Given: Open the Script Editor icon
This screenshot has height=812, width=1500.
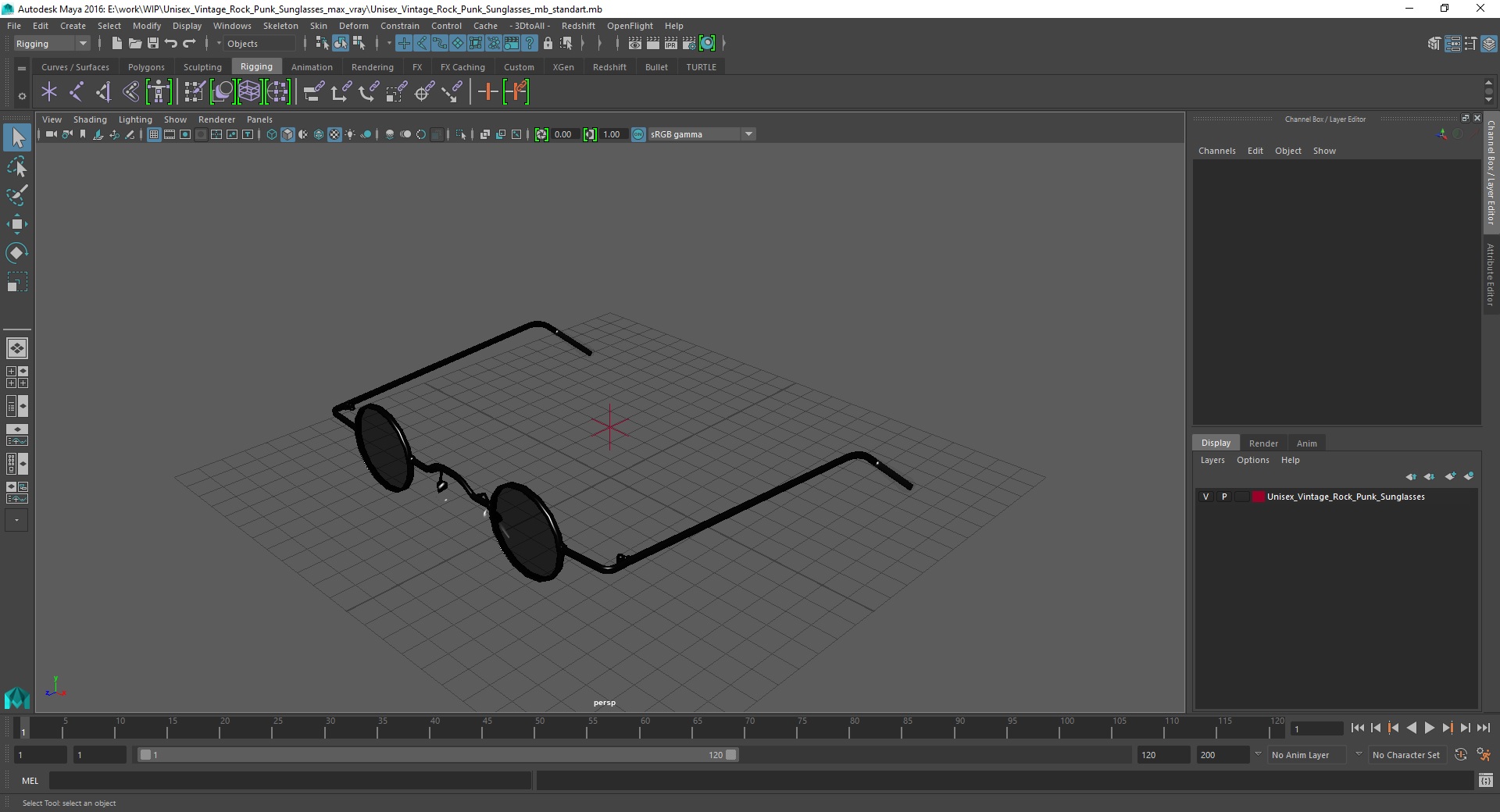Looking at the screenshot, I should (x=1485, y=780).
